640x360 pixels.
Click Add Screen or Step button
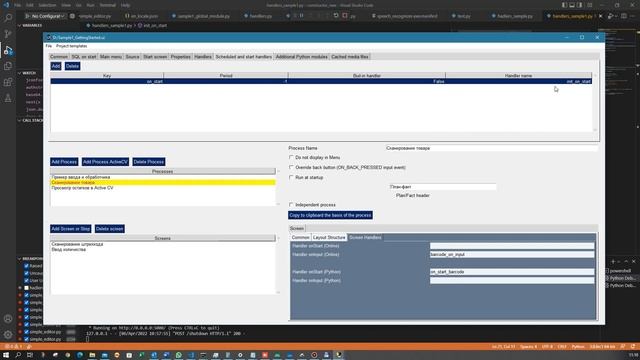(71, 229)
